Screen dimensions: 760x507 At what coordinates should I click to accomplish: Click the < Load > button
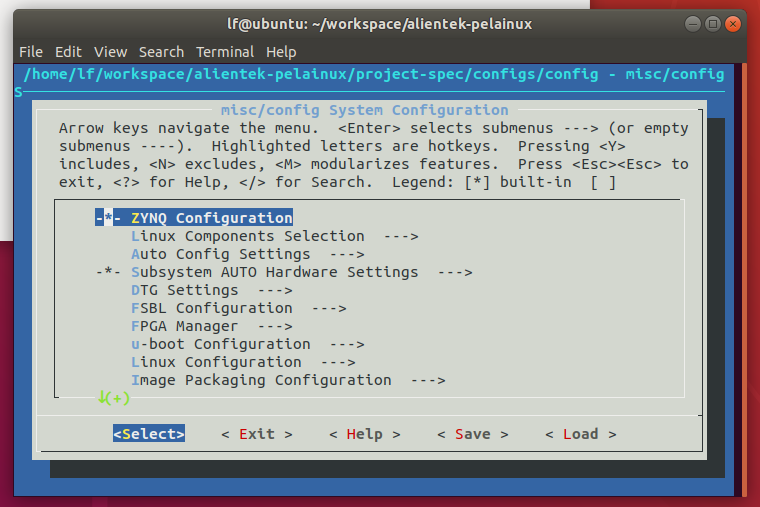(581, 434)
